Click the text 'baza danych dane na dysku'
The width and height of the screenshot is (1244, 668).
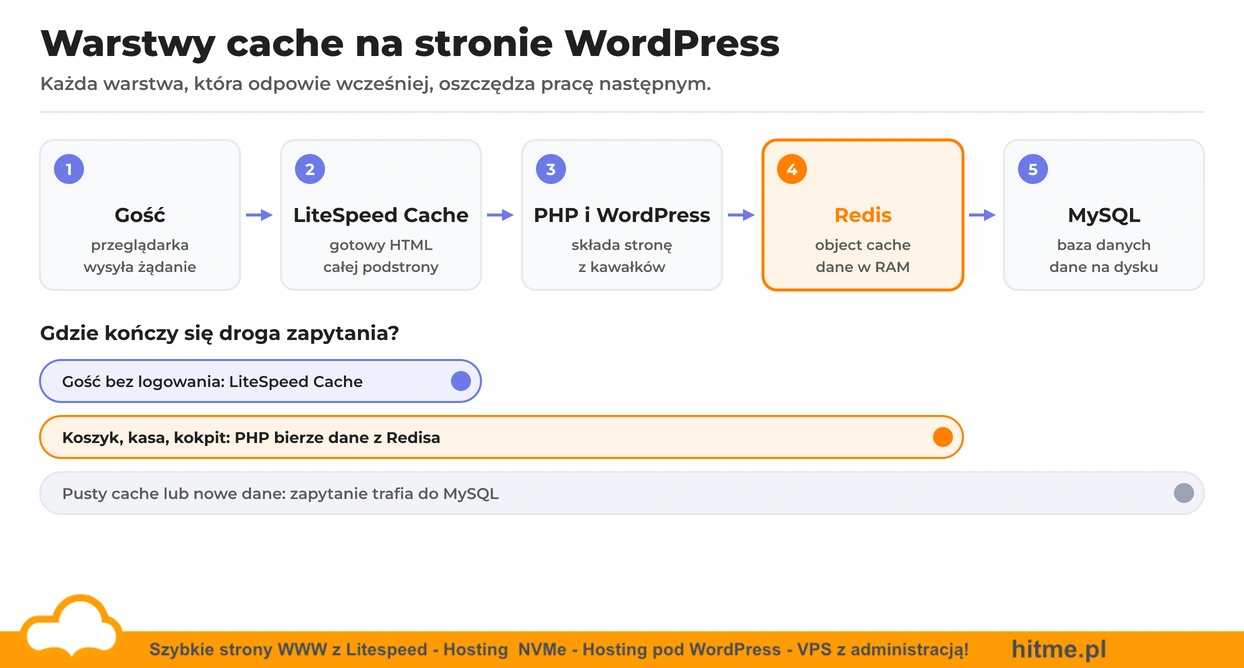pos(1104,256)
